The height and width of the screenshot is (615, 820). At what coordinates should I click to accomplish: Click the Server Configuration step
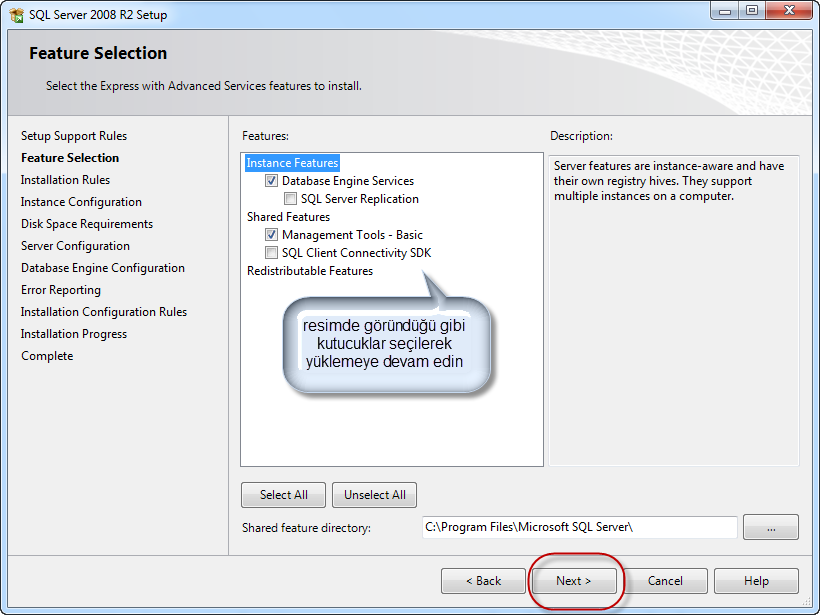[x=75, y=246]
